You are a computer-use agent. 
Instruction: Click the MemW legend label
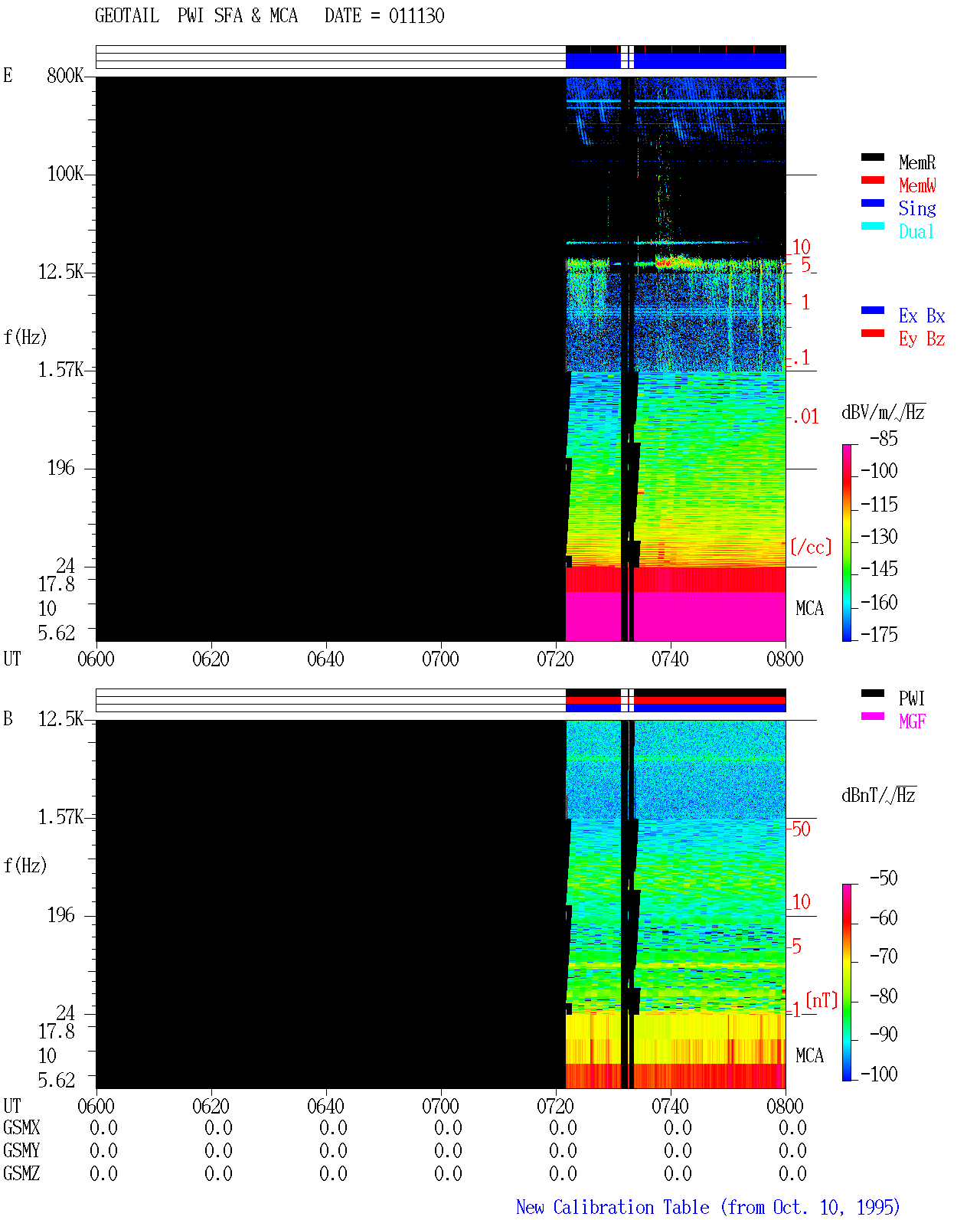click(917, 185)
